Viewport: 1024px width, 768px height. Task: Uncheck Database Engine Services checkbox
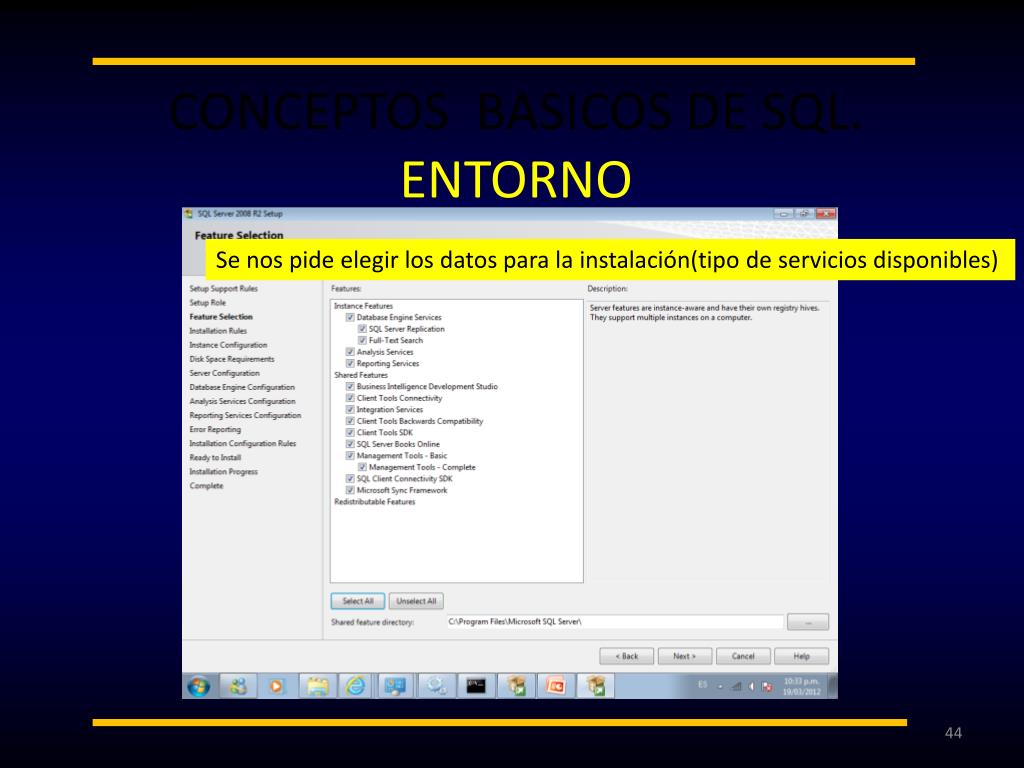pos(350,317)
